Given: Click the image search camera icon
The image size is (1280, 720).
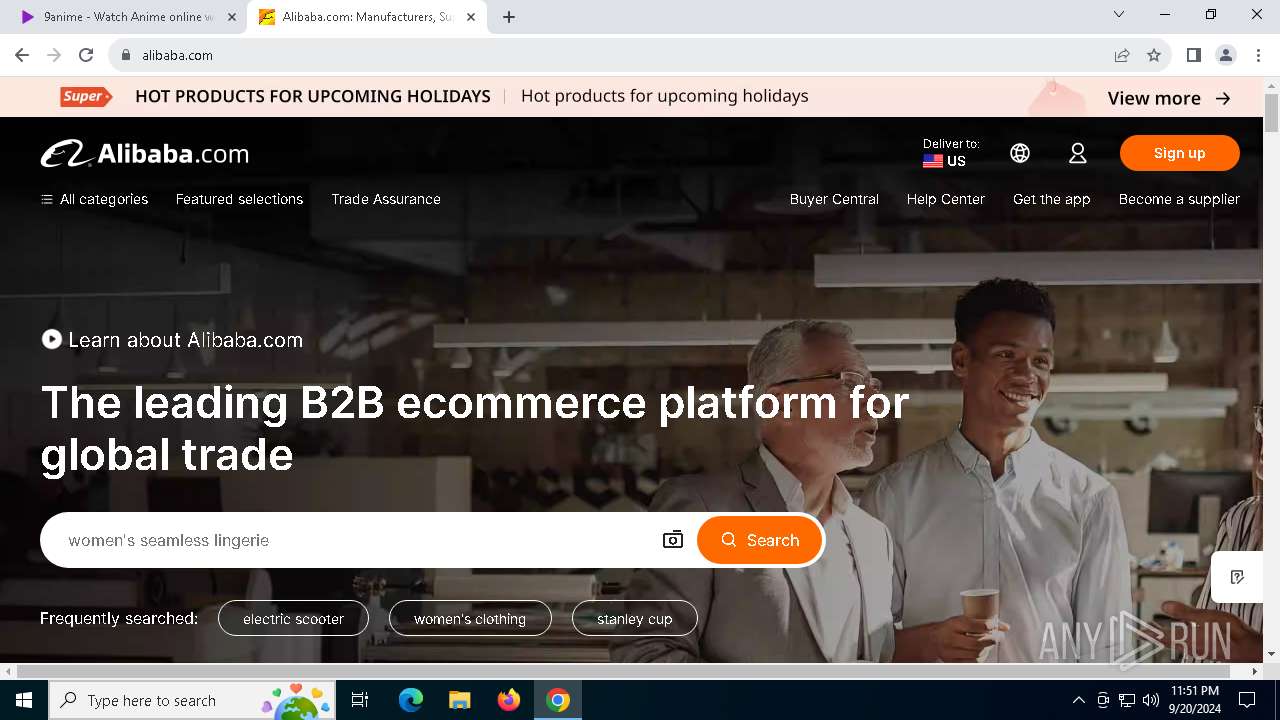Looking at the screenshot, I should tap(673, 540).
